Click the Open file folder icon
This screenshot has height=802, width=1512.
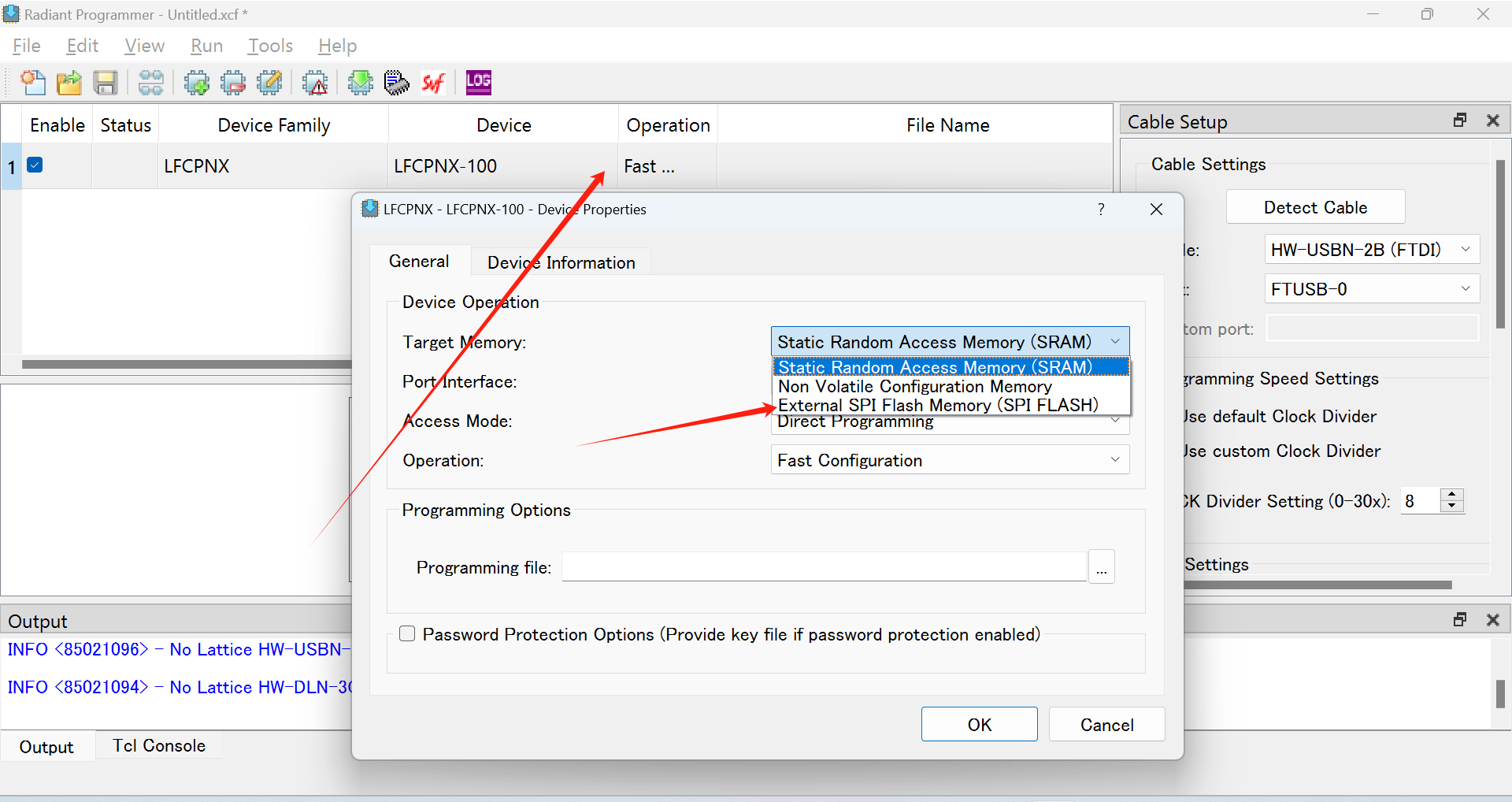(x=69, y=83)
